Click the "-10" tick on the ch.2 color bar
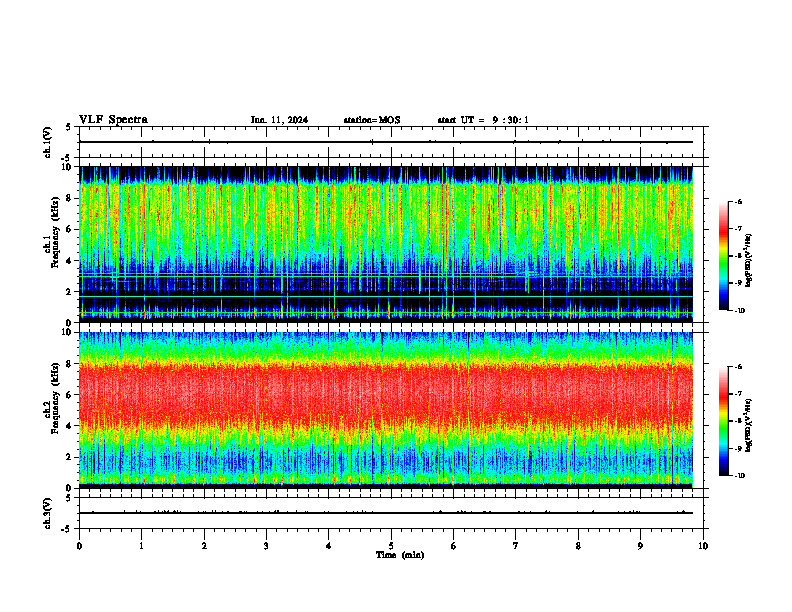 [740, 476]
